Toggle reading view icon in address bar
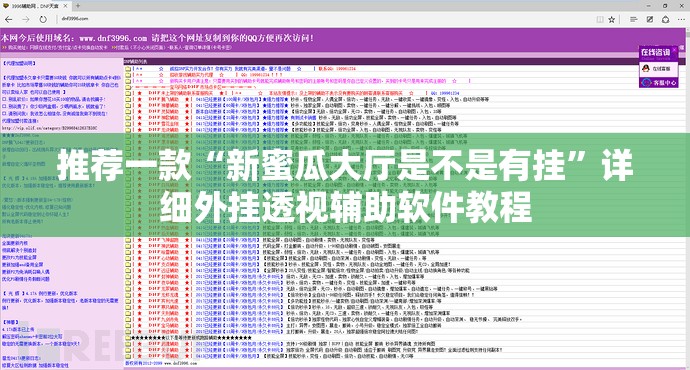 [600, 19]
